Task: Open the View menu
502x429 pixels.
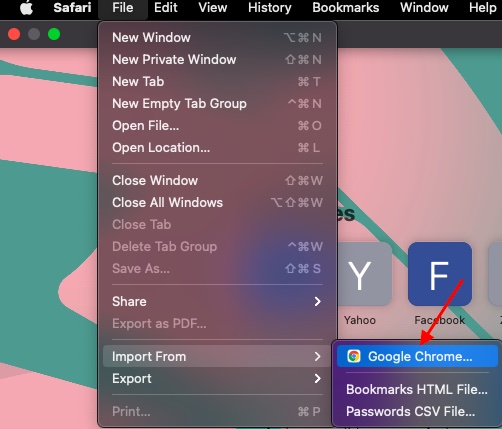Action: coord(213,8)
